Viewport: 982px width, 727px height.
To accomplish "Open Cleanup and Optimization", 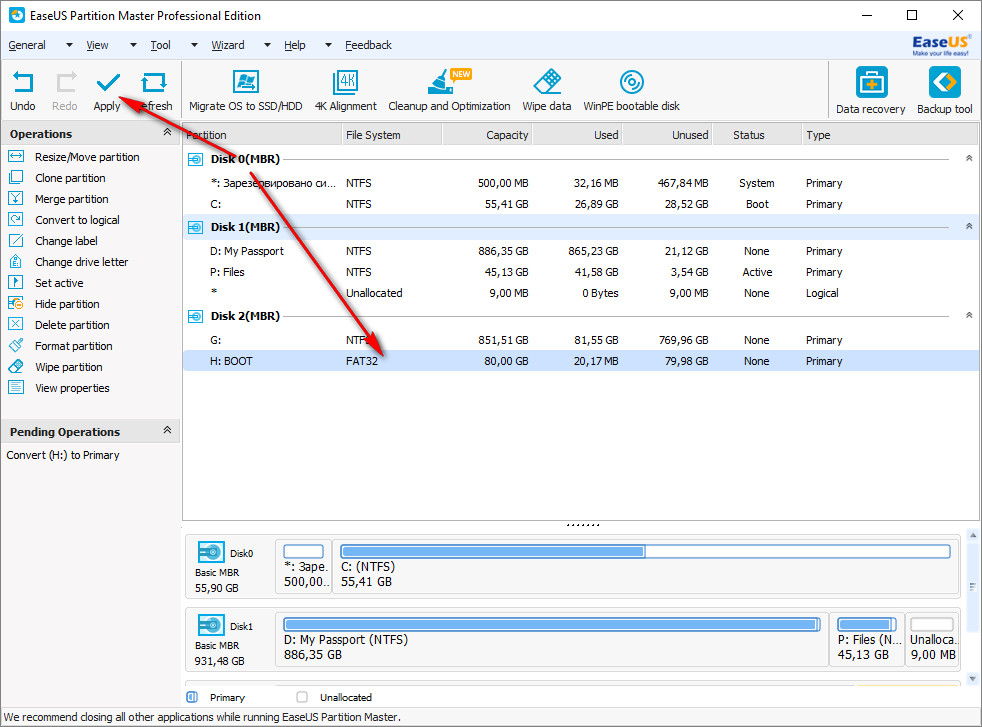I will pos(449,91).
